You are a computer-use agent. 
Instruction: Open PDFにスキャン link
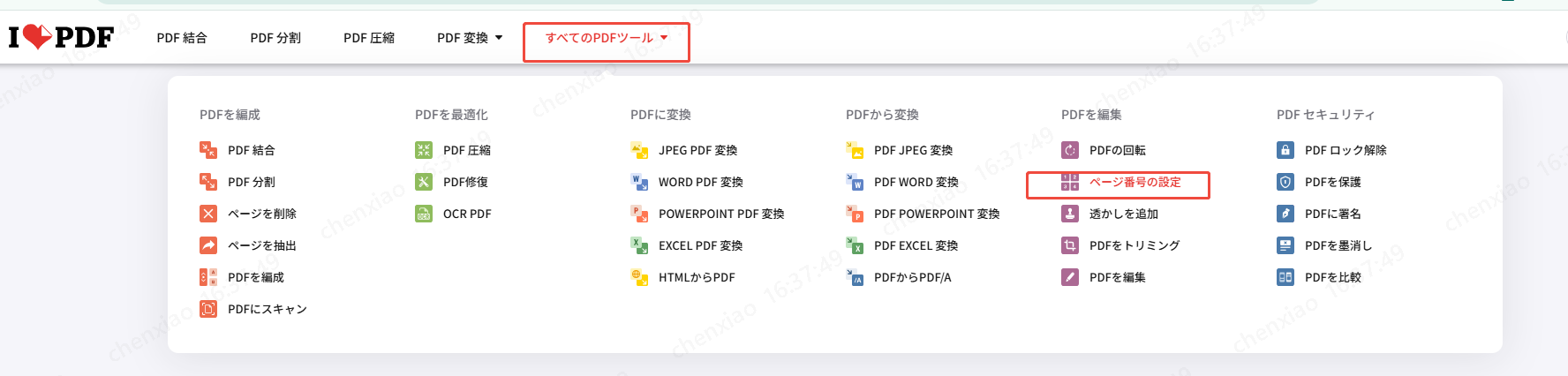pyautogui.click(x=268, y=309)
